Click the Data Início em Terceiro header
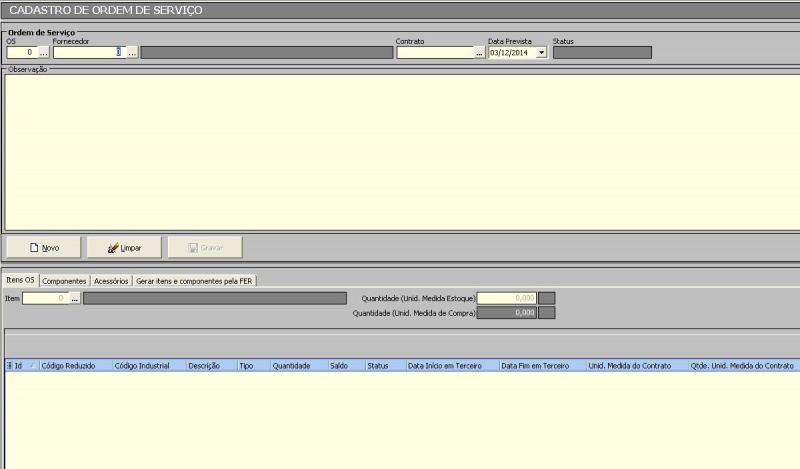800x469 pixels. coord(449,367)
